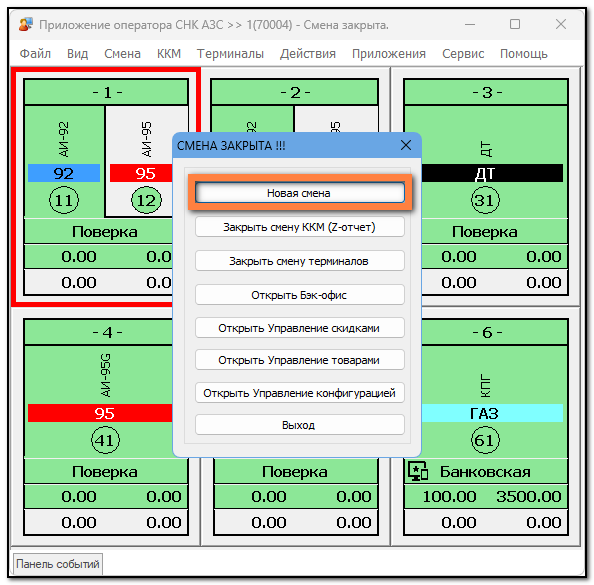Open the ККМ menu
Viewport: 594px width, 585px height.
tap(169, 54)
